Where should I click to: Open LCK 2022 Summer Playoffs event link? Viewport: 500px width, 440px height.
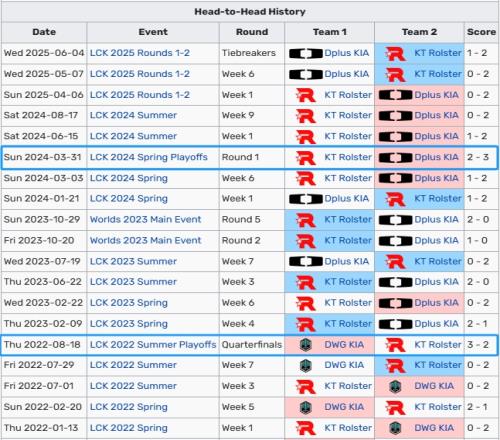[x=153, y=345]
